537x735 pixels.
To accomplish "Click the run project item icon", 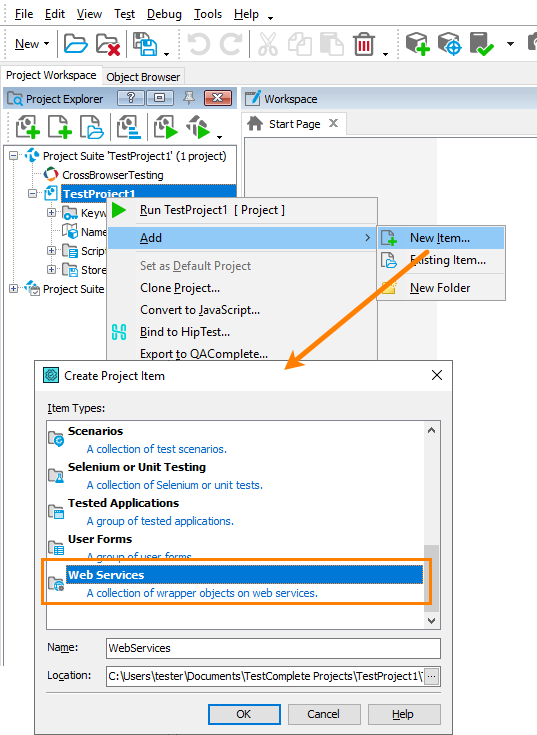I will 166,127.
